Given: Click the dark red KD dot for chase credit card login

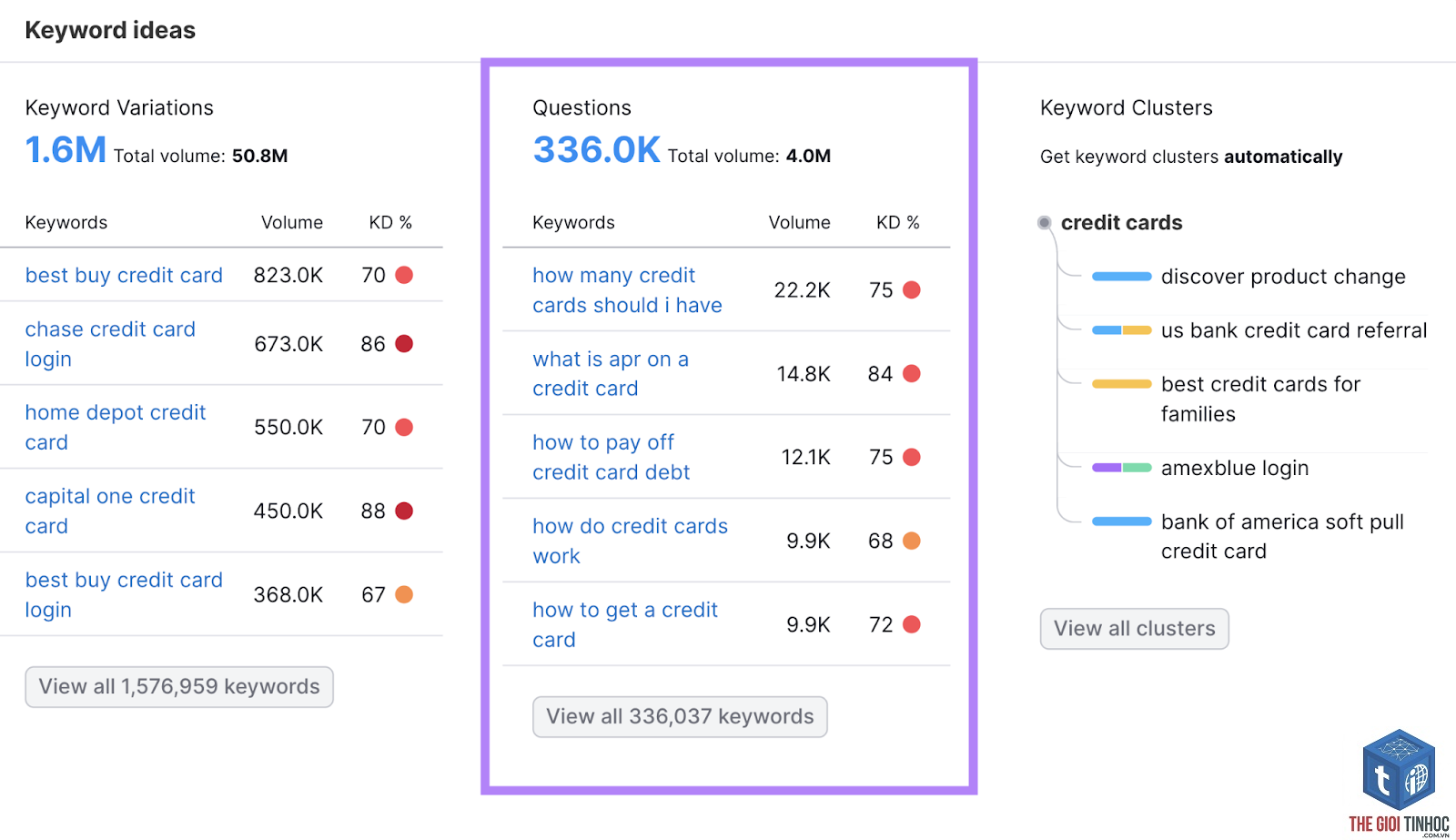Looking at the screenshot, I should (404, 343).
